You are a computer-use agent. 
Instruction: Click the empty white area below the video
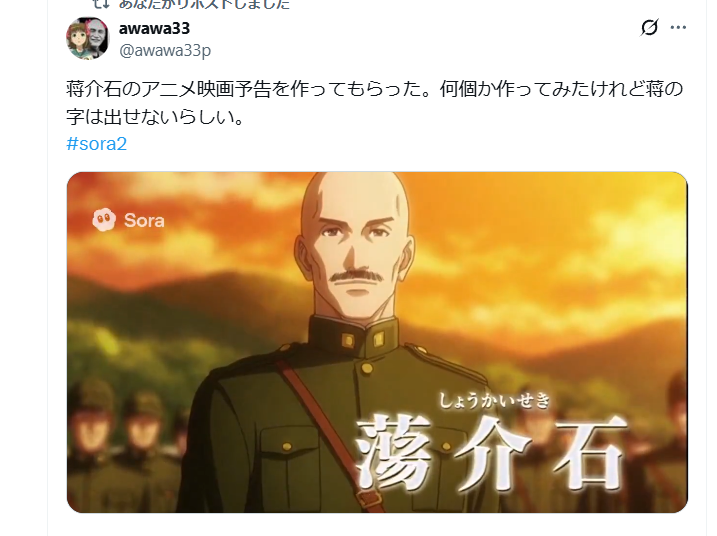[x=377, y=525]
